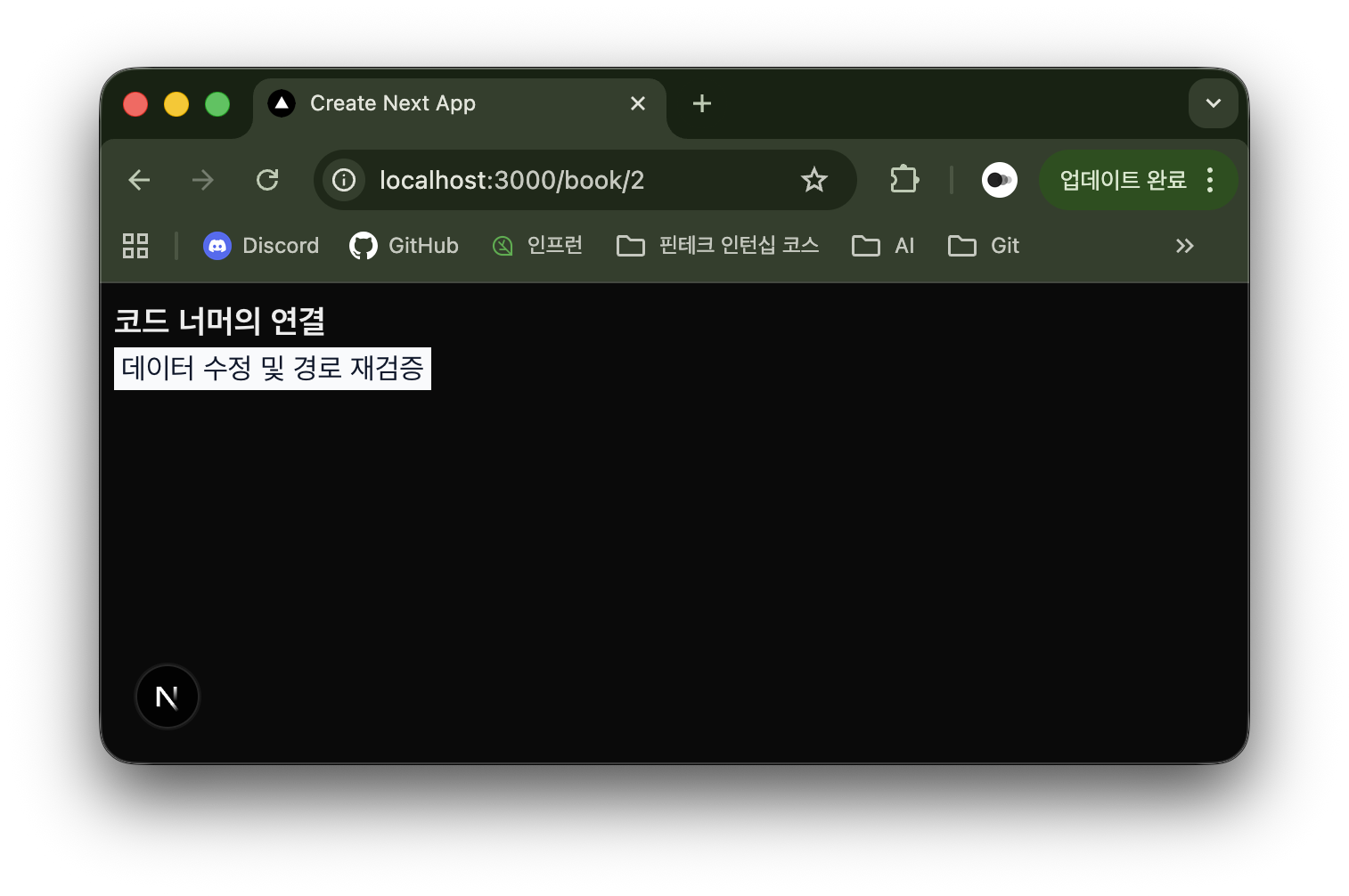Reload the current page
1349x896 pixels.
267,180
